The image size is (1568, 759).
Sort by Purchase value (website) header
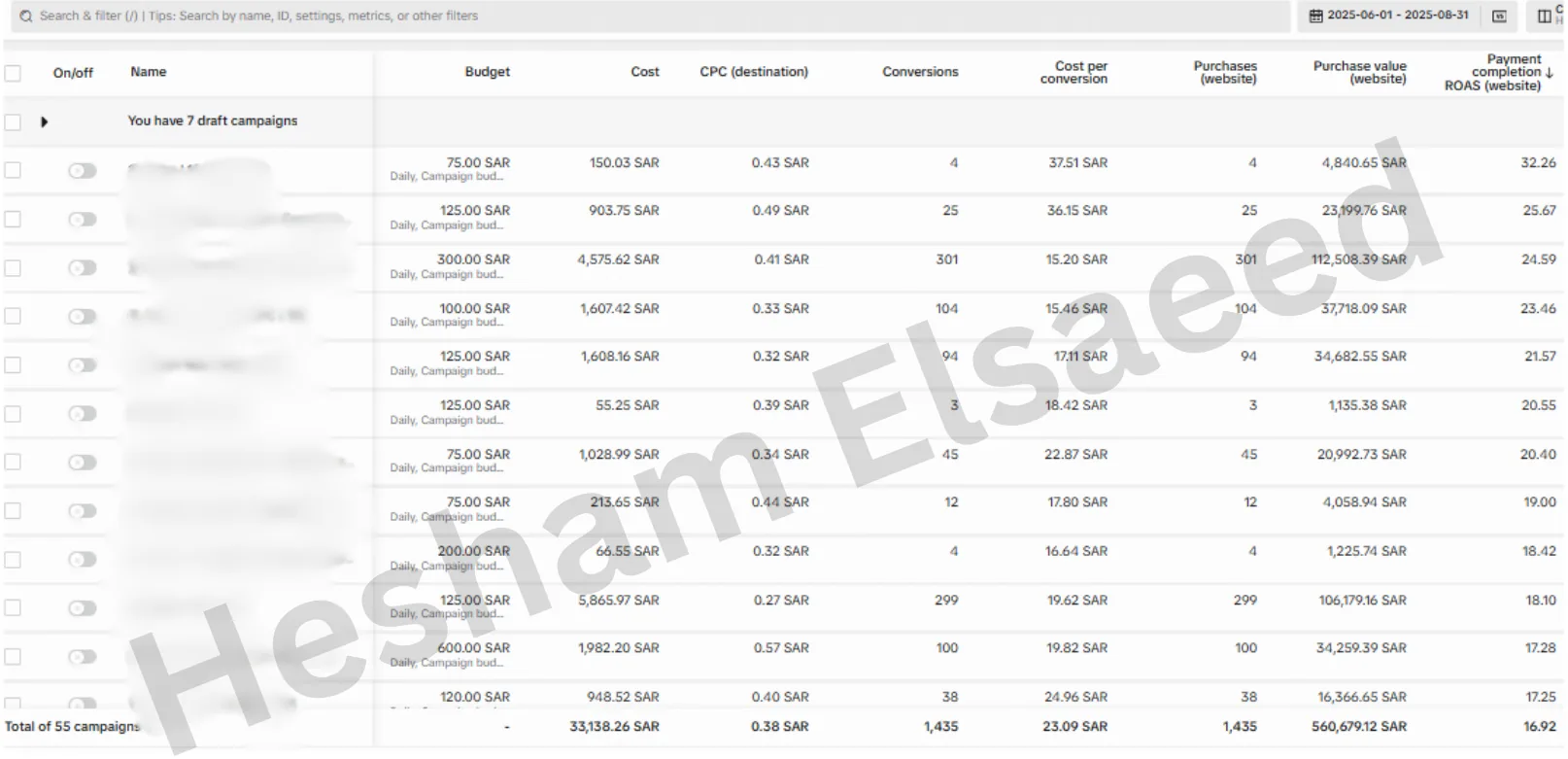(x=1360, y=72)
